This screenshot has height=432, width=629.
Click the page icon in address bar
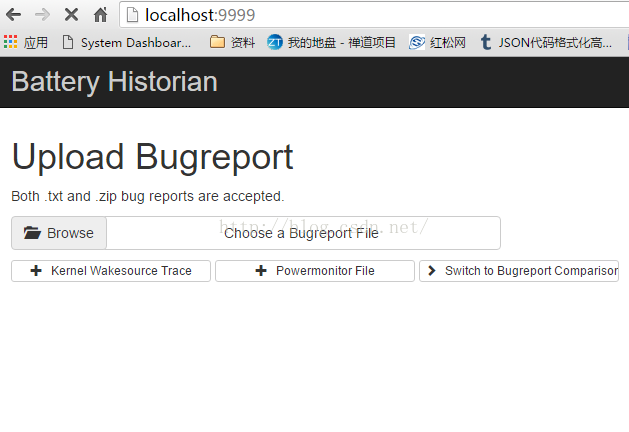132,15
